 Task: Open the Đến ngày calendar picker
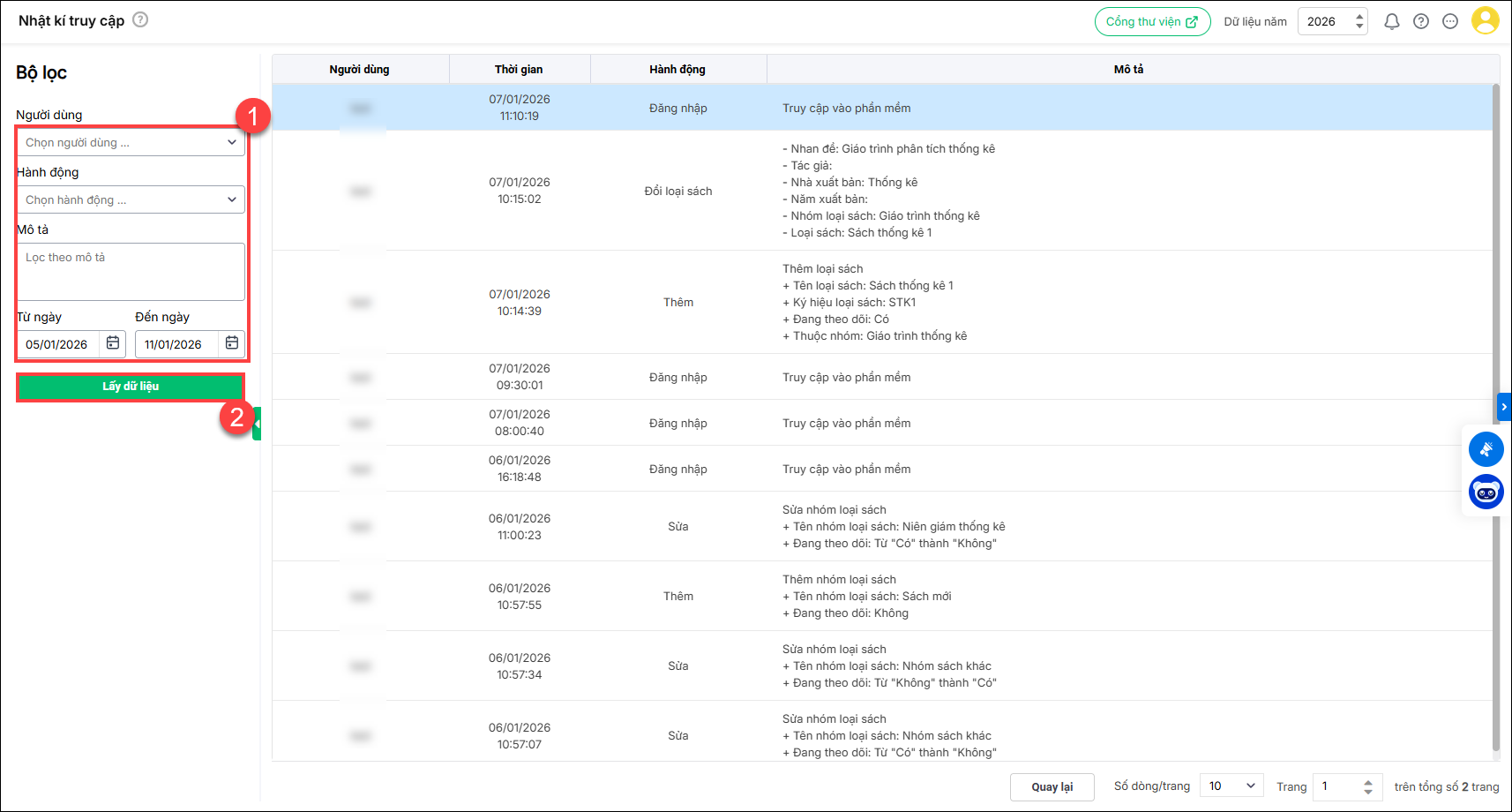[x=232, y=343]
